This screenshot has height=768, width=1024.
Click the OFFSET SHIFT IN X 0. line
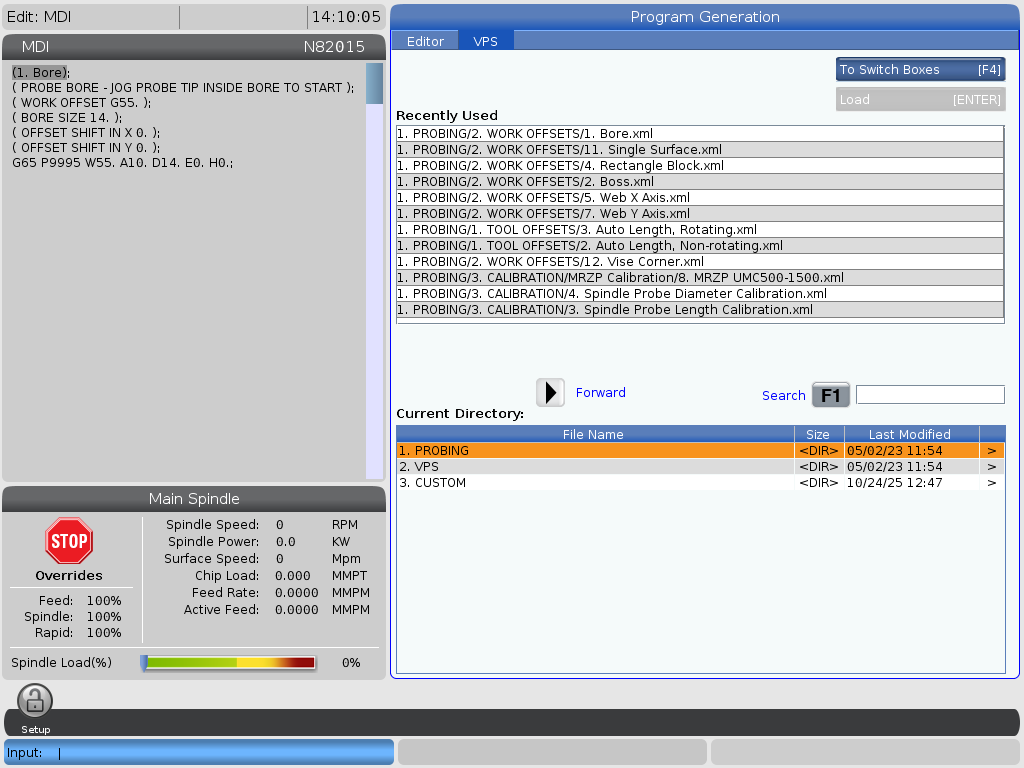[x=86, y=133]
